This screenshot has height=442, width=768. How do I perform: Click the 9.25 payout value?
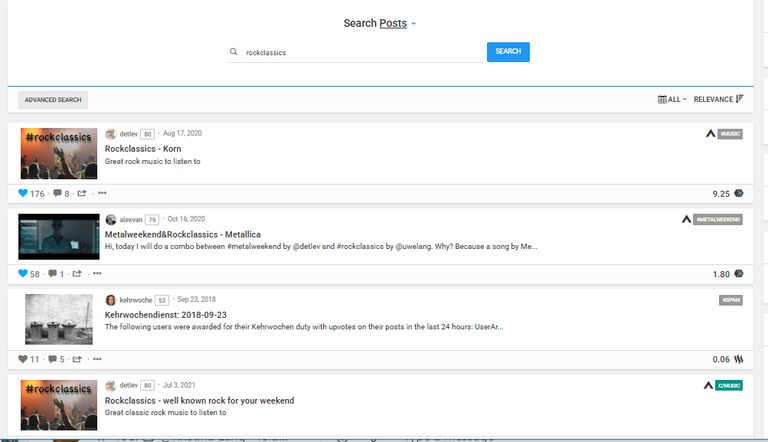tap(721, 194)
